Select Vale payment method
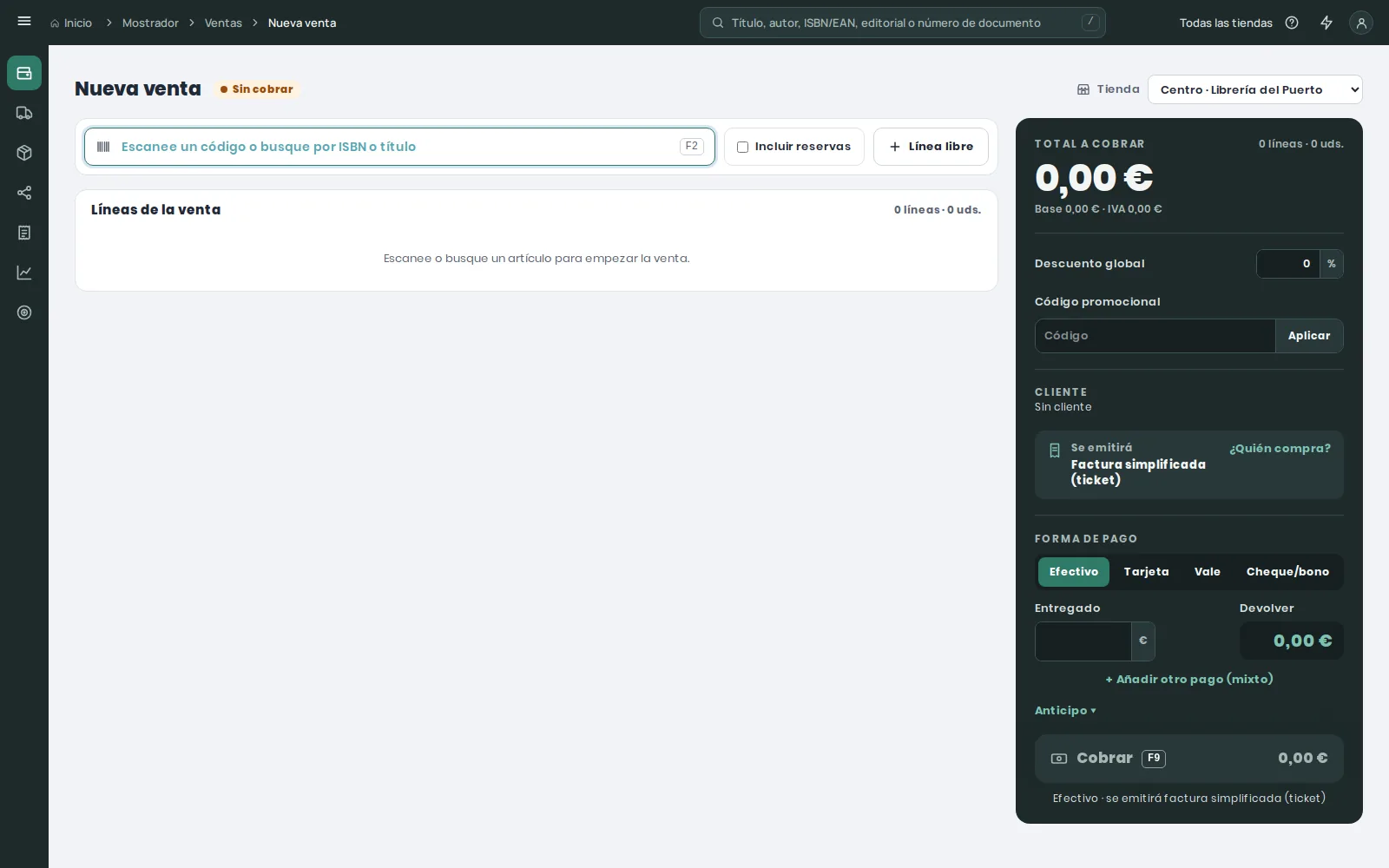The width and height of the screenshot is (1389, 868). [x=1208, y=572]
